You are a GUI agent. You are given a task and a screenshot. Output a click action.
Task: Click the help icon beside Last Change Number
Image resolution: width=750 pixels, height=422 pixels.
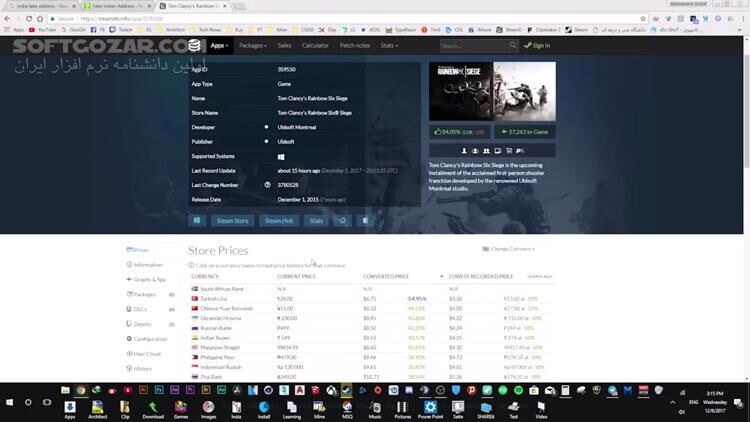267,185
